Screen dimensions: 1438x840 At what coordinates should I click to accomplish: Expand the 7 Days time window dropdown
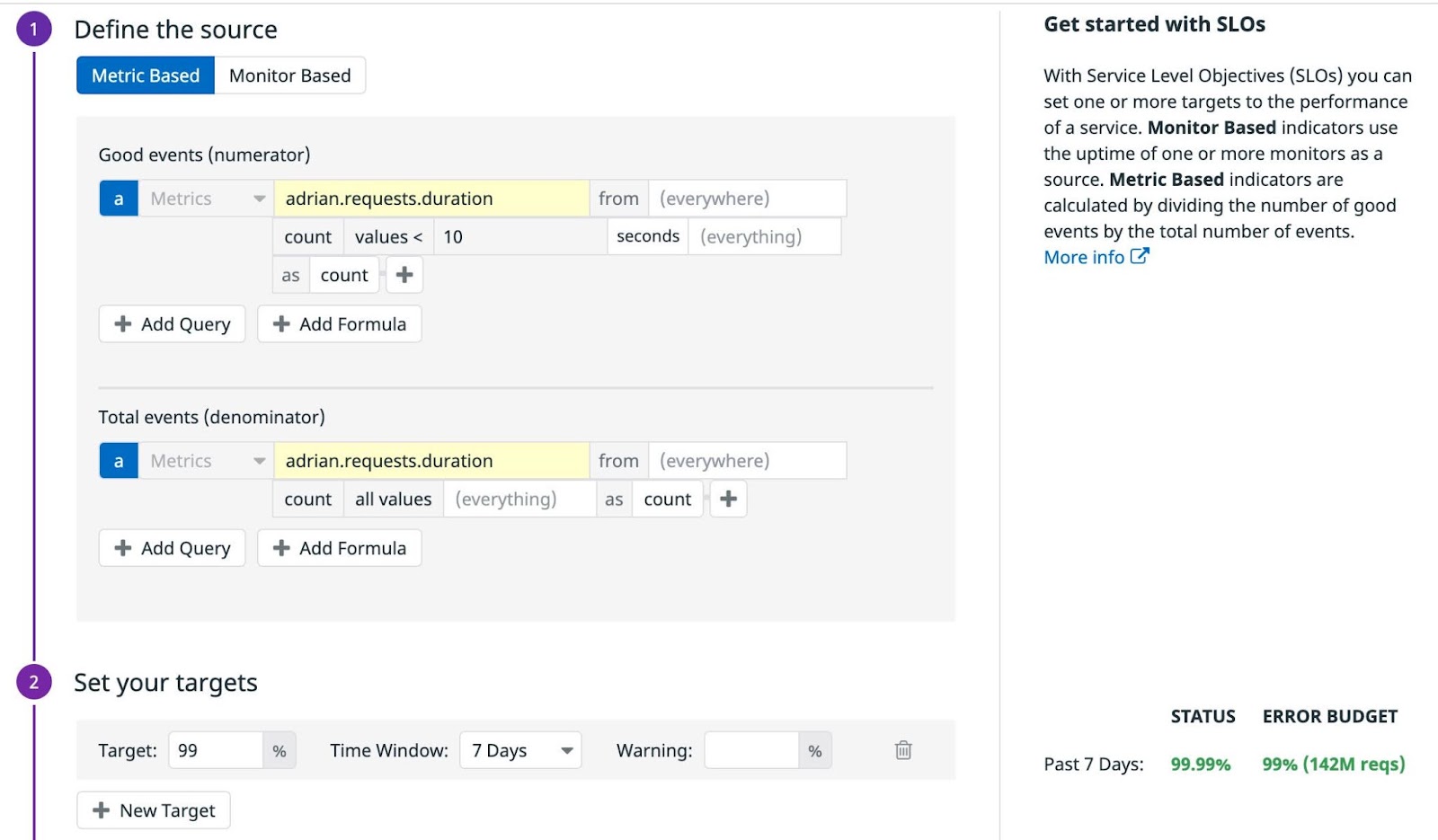click(520, 750)
